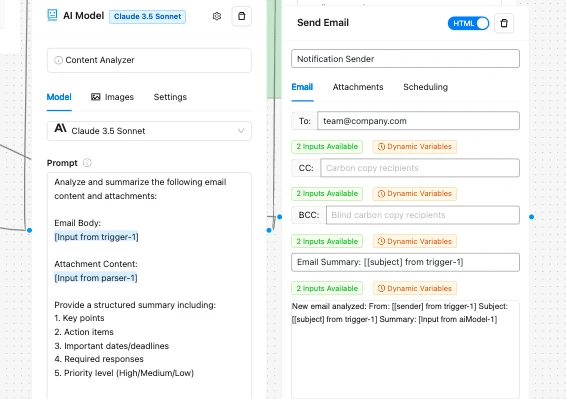Click the CC recipients field
This screenshot has width=566, height=399.
coord(420,168)
